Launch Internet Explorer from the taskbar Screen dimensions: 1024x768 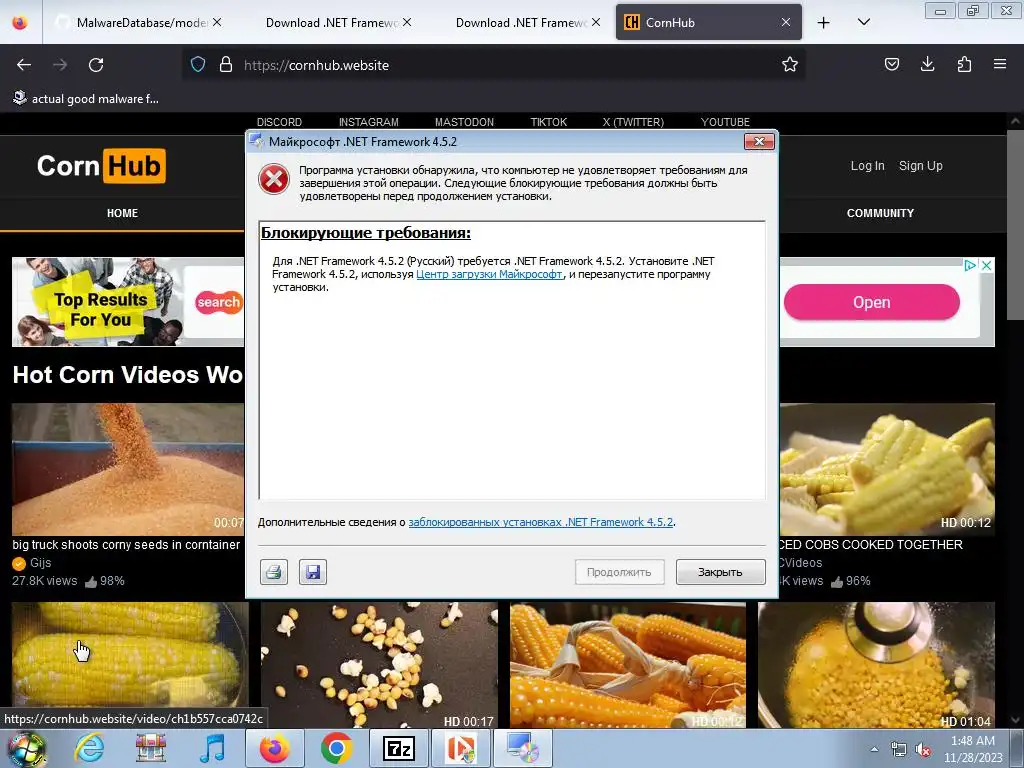pyautogui.click(x=89, y=748)
